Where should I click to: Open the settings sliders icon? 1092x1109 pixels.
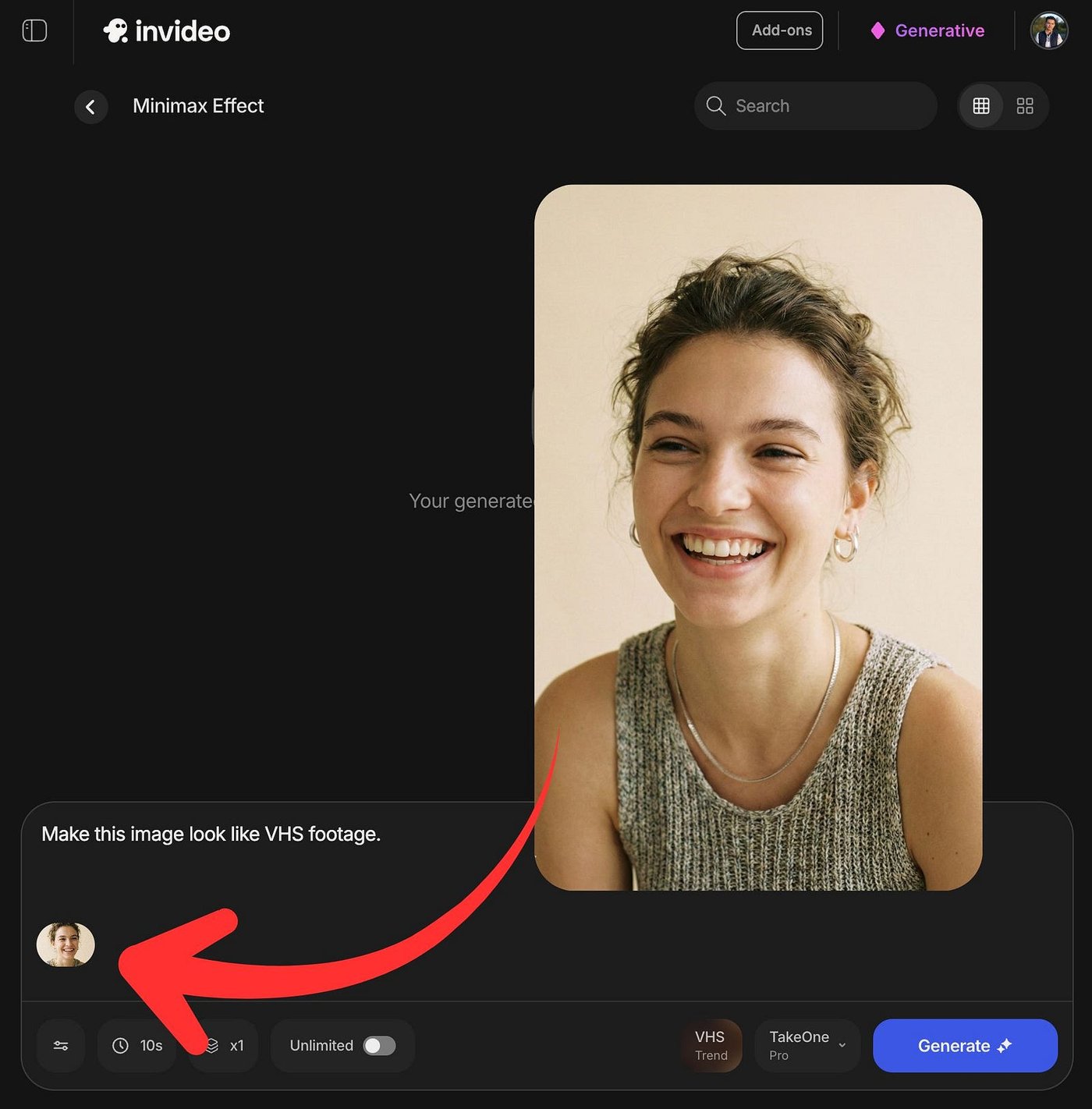[x=61, y=1046]
